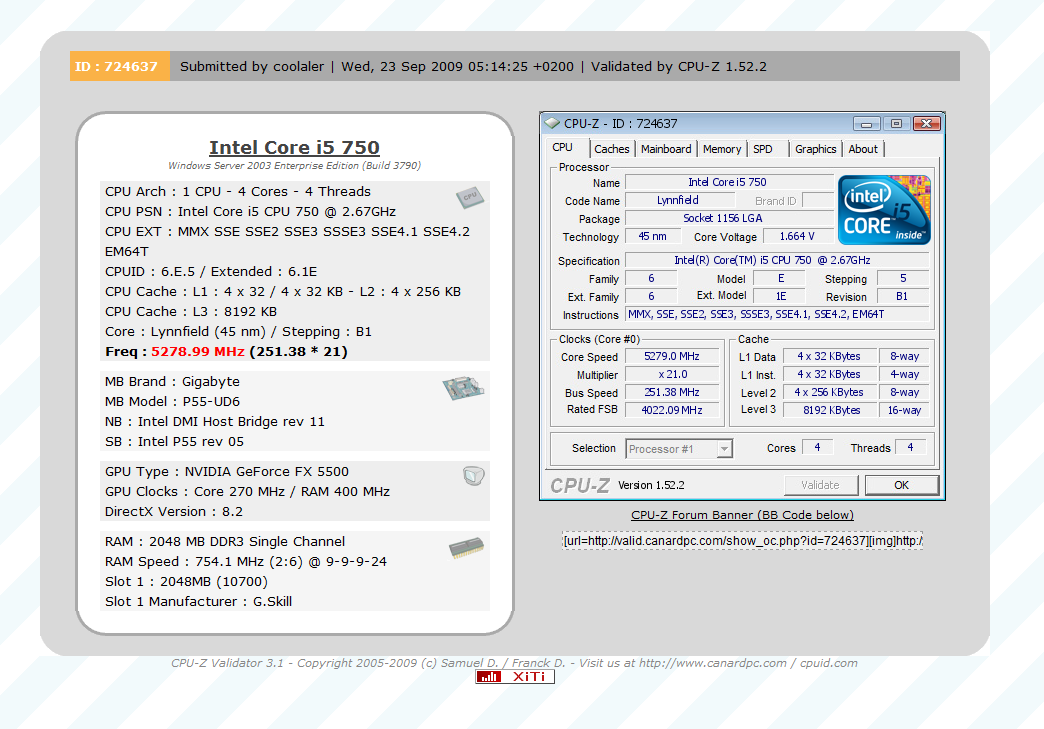This screenshot has width=1044, height=729.
Task: Click the CPU PSN line
Action: click(250, 212)
